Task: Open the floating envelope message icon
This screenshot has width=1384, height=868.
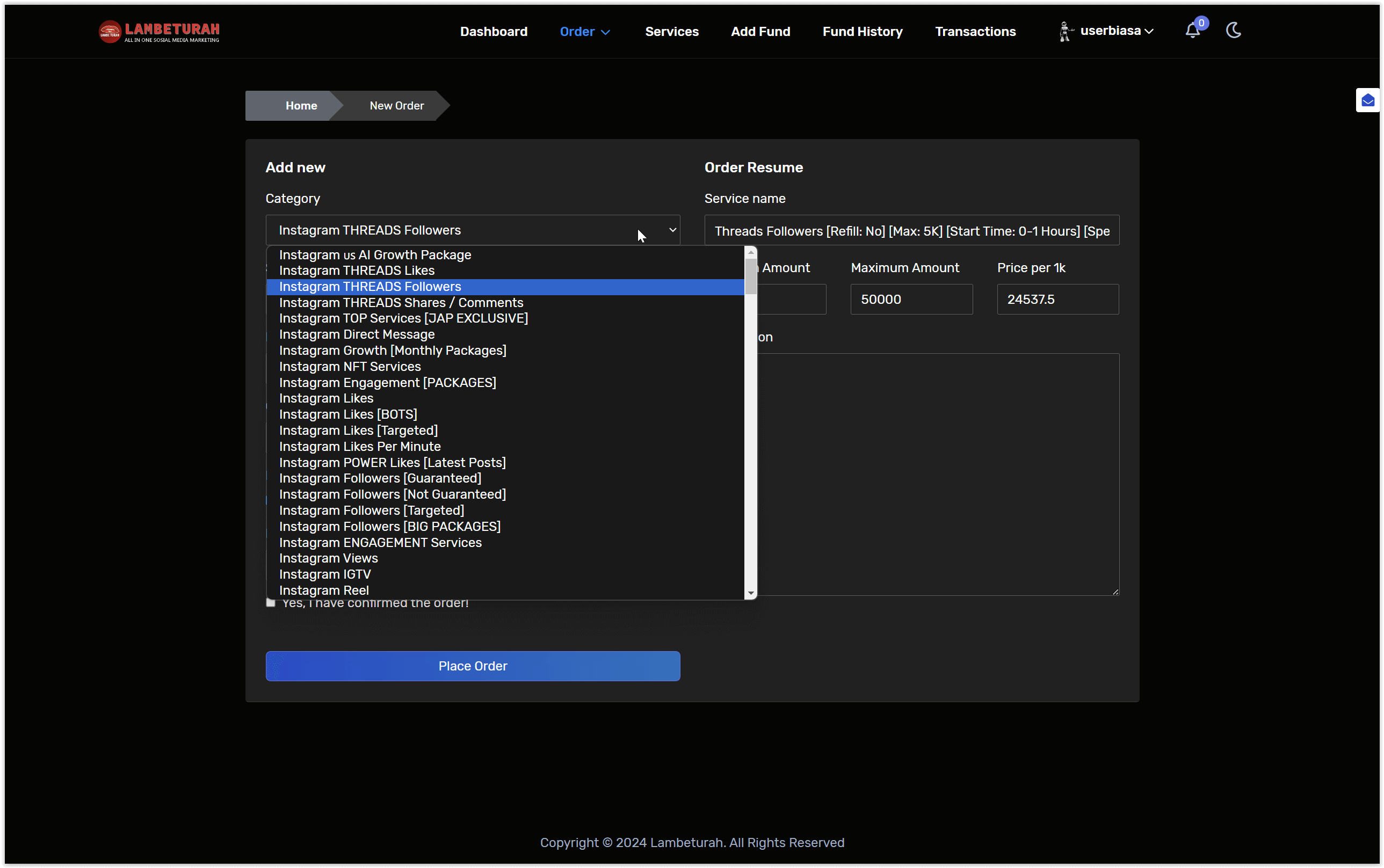Action: click(x=1367, y=100)
